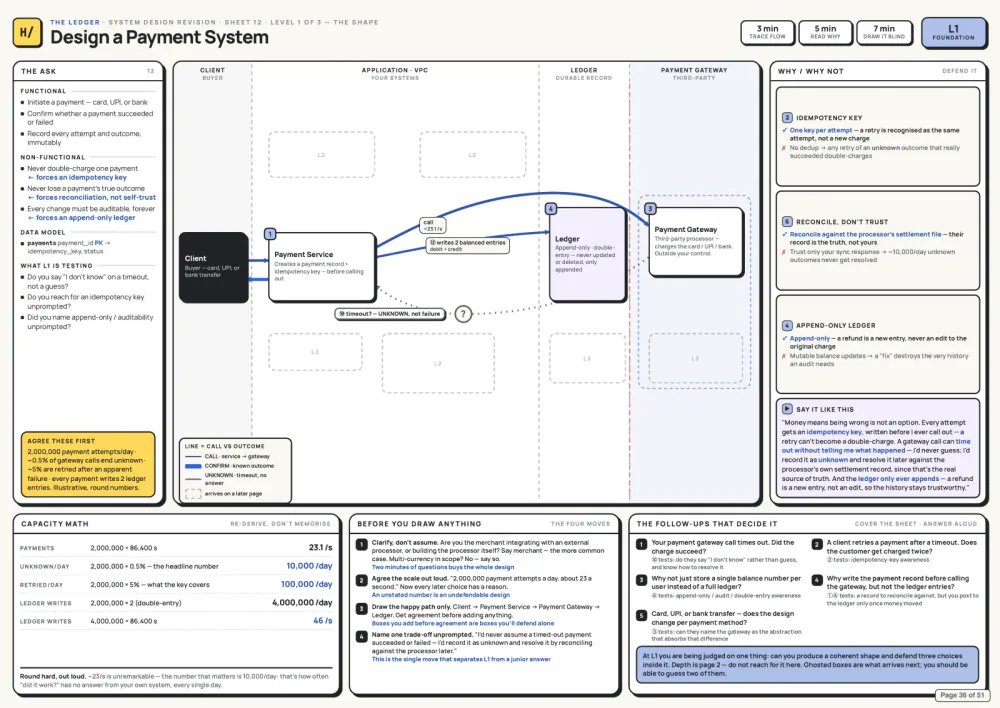
Task: Click 'An unstated number is an undefendable design'
Action: pyautogui.click(x=441, y=594)
